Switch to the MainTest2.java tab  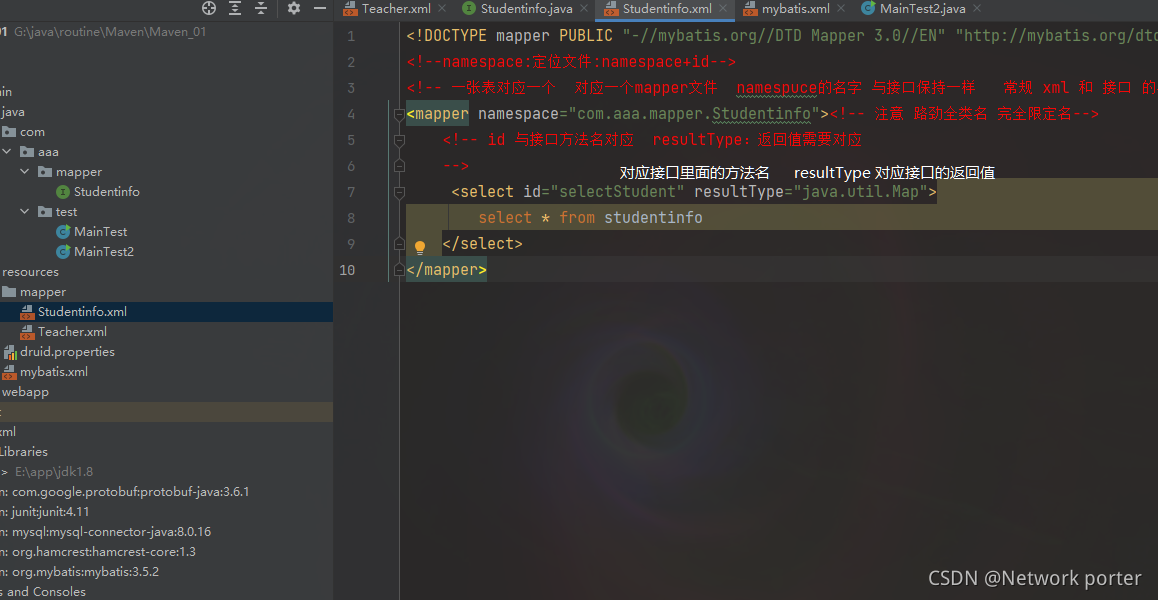[x=922, y=9]
